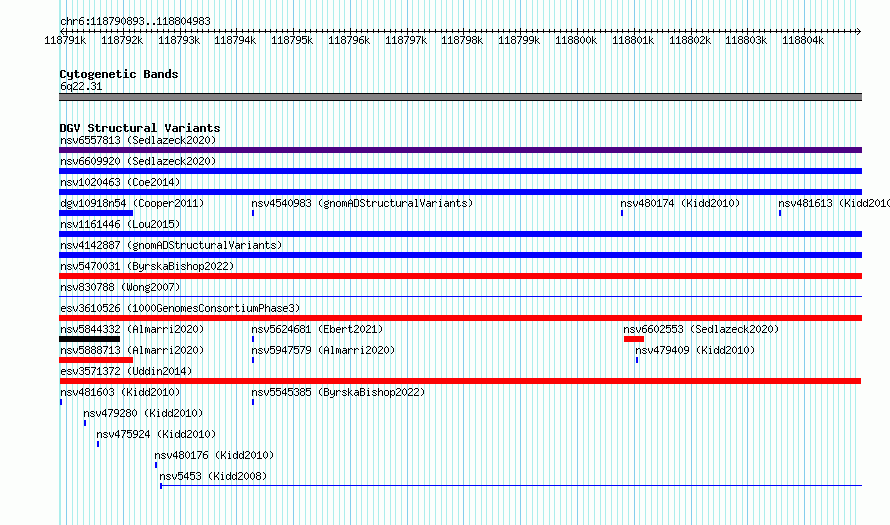Select the nsv479280 (Kidd2010) label
The height and width of the screenshot is (525, 890).
(143, 413)
